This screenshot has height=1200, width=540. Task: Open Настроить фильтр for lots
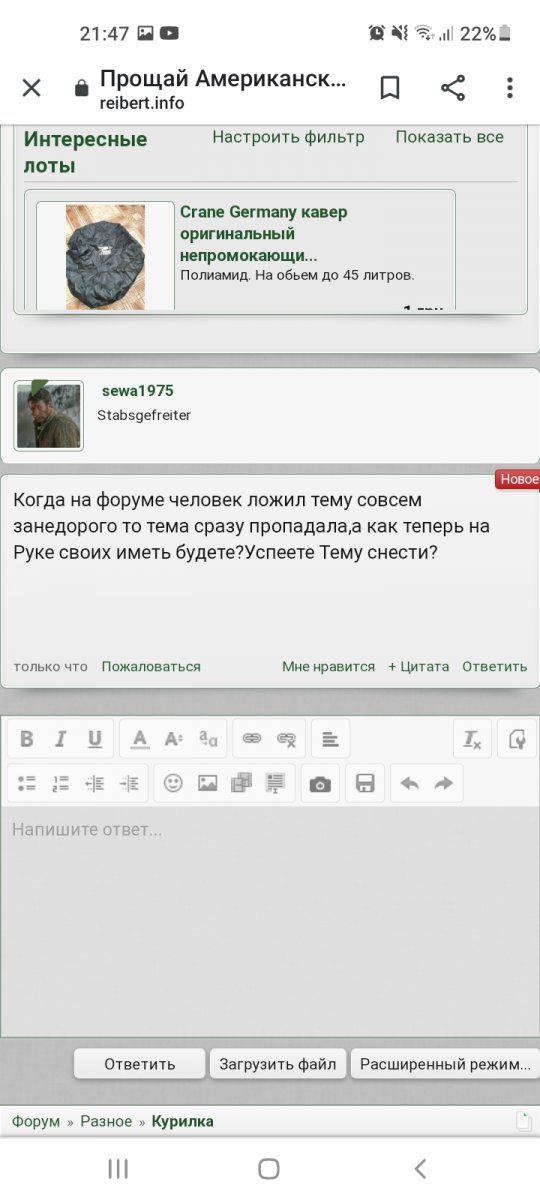coord(288,137)
